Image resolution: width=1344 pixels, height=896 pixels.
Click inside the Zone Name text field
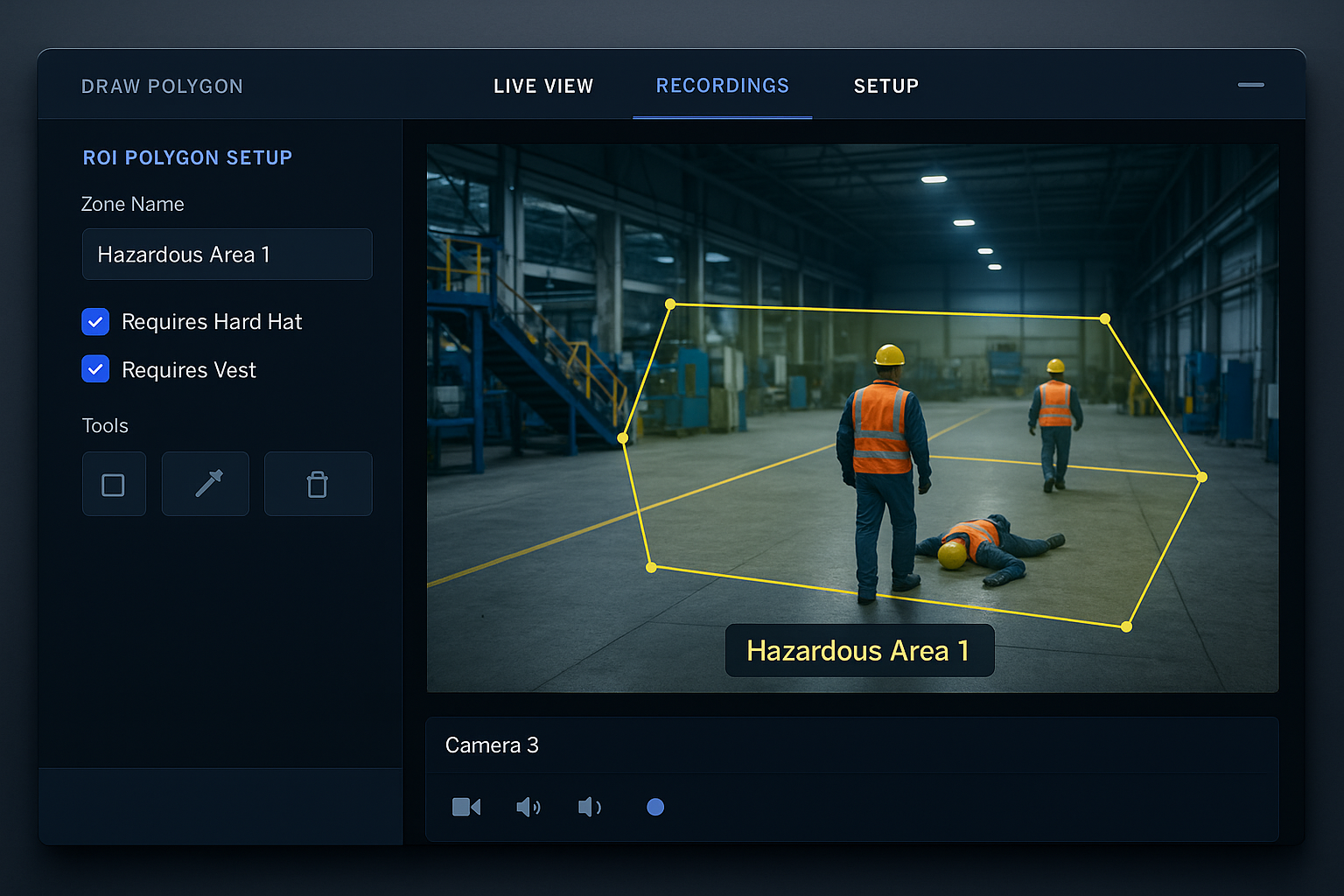[227, 255]
